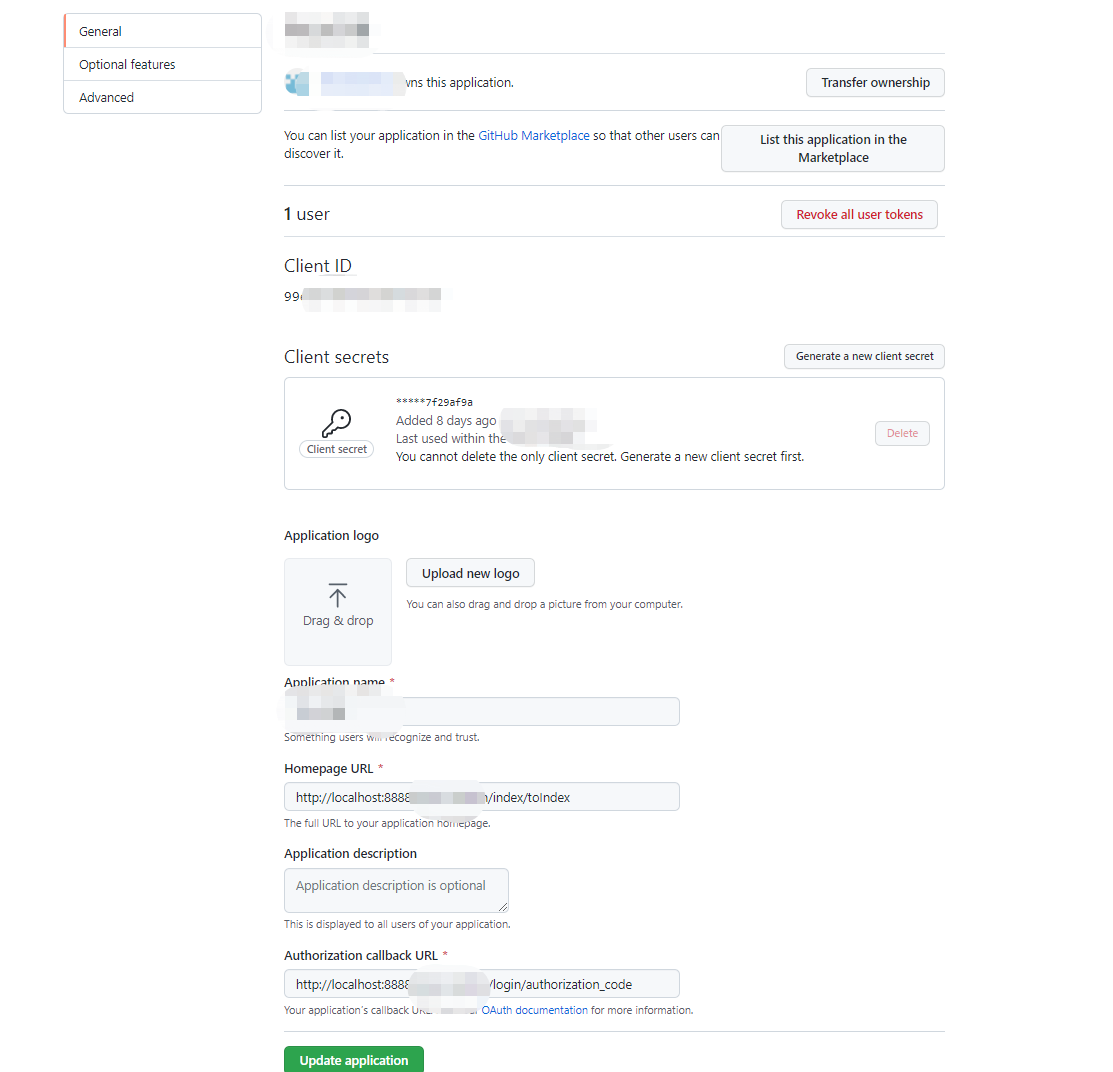Click the Application name input field
The image size is (1113, 1072).
pyautogui.click(x=481, y=711)
